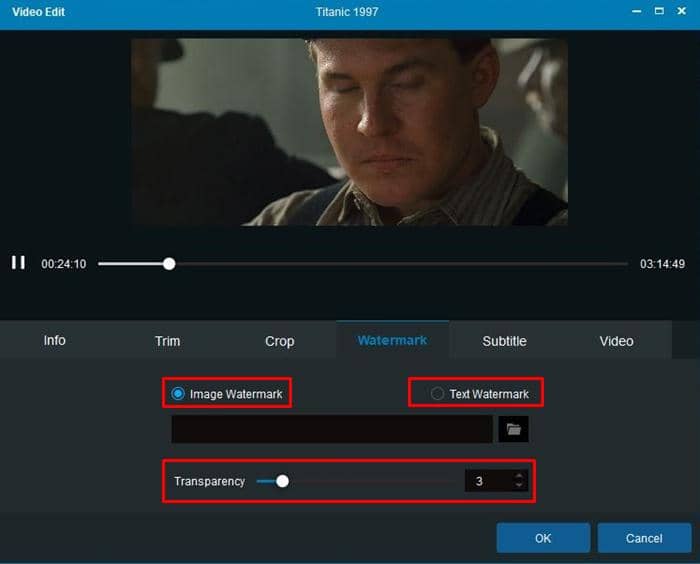Decrease Transparency with the down stepper arrow
This screenshot has width=700, height=564.
click(519, 485)
